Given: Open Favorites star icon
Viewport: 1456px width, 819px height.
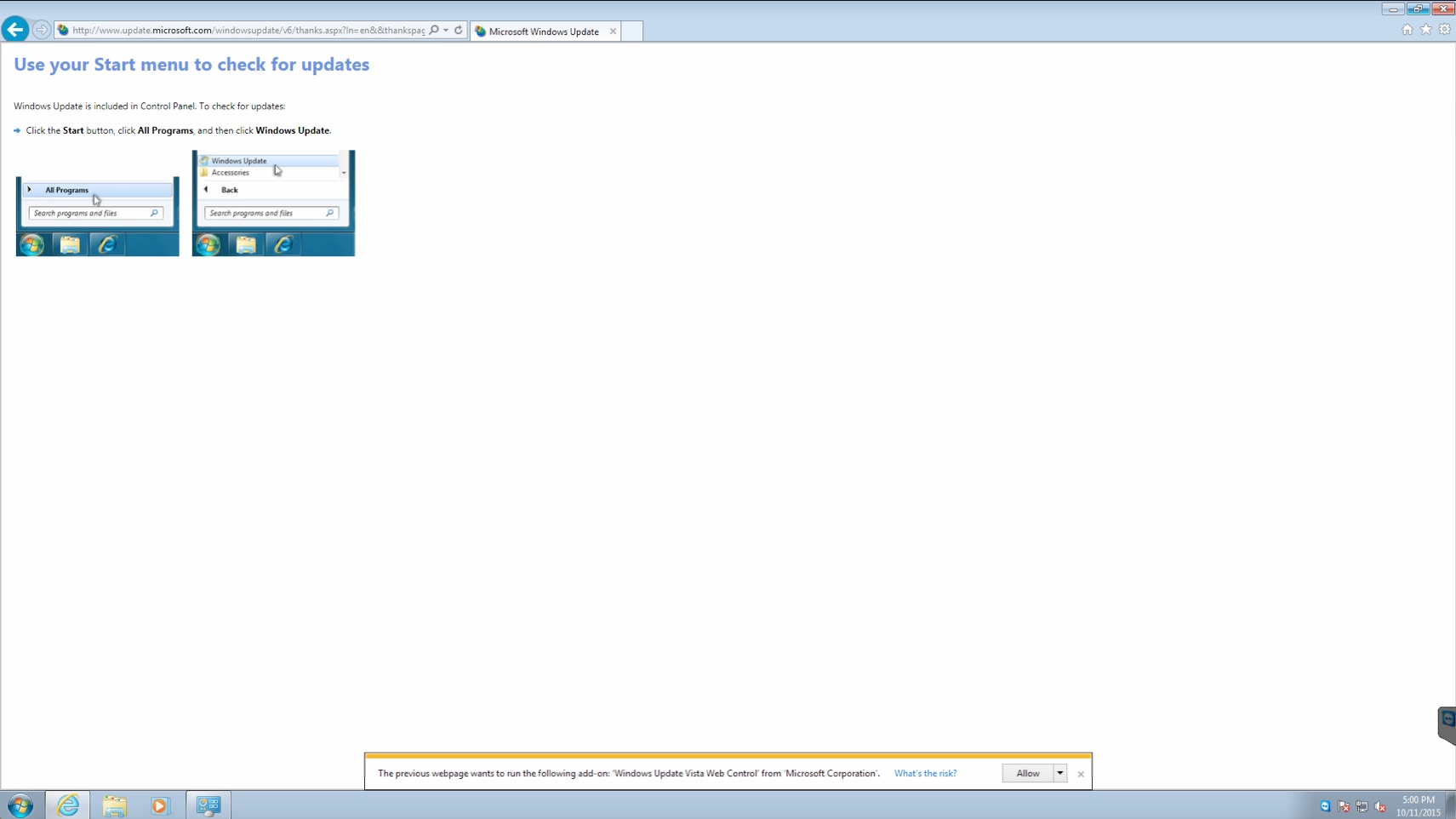Looking at the screenshot, I should pos(1425,30).
